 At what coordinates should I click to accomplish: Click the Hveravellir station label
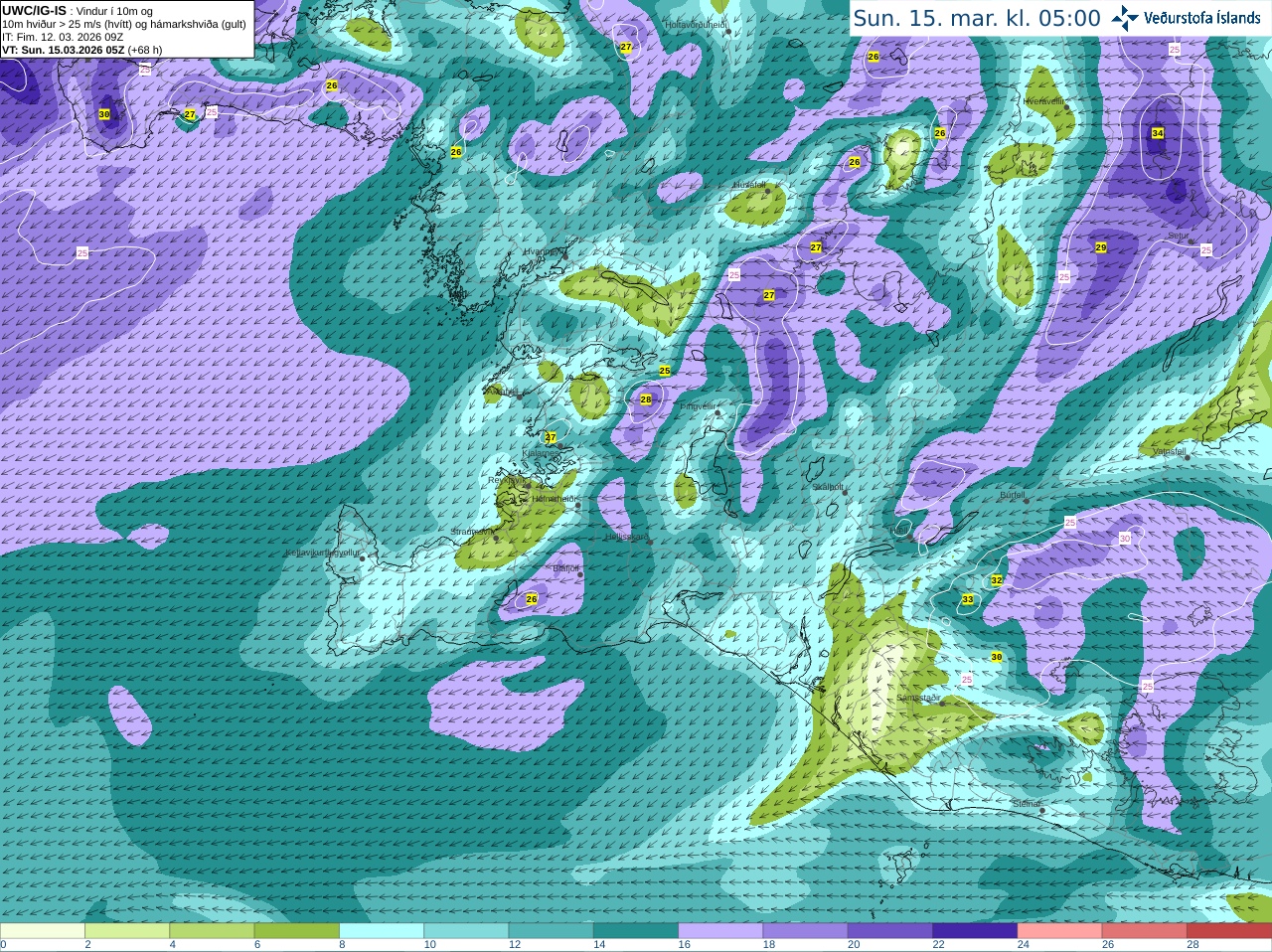(x=1043, y=101)
